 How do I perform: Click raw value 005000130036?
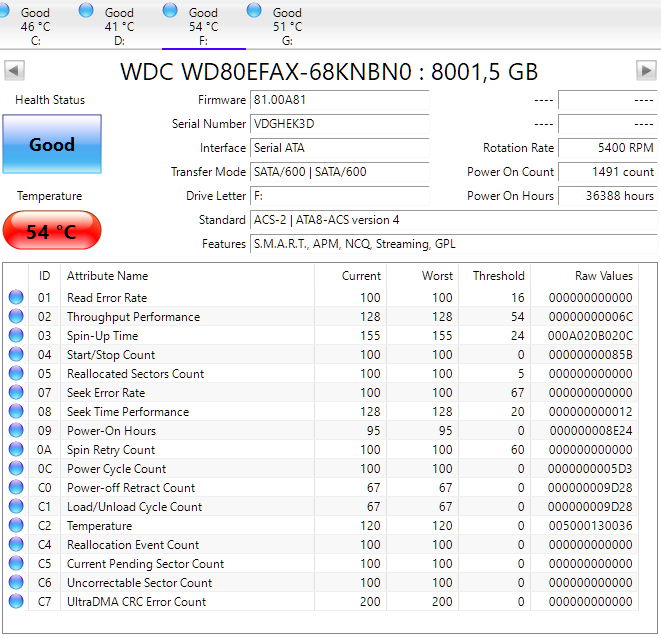[590, 526]
